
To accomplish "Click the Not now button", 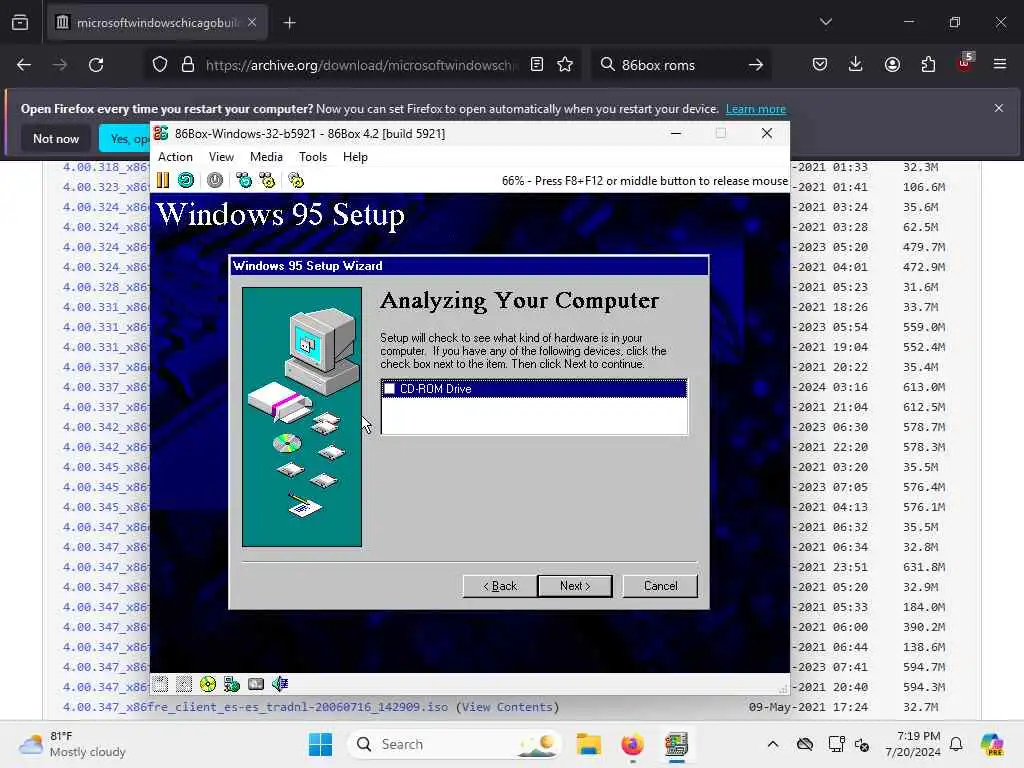I will click(x=56, y=138).
